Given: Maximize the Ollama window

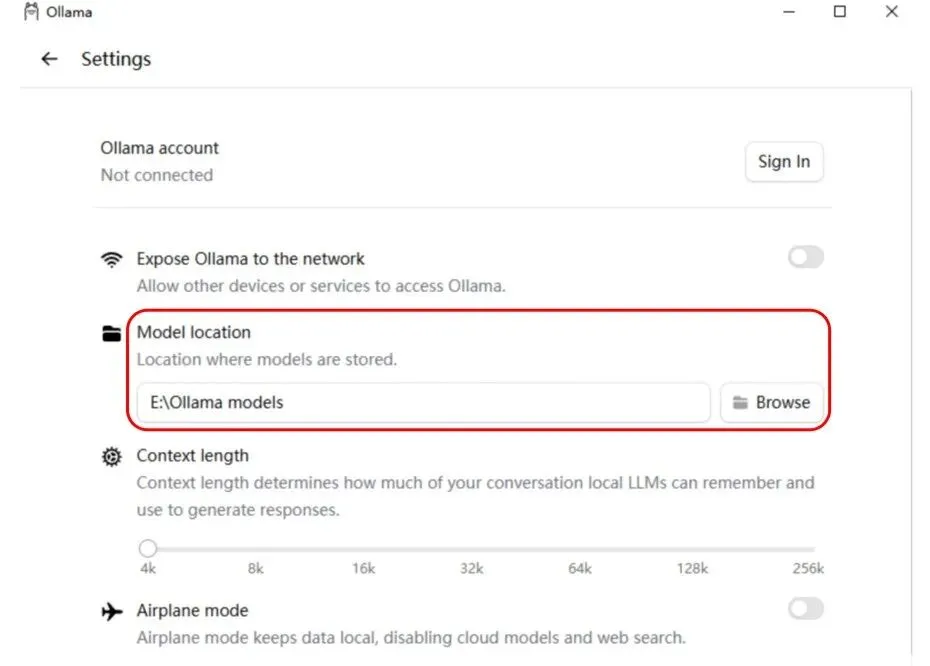Looking at the screenshot, I should click(x=840, y=12).
